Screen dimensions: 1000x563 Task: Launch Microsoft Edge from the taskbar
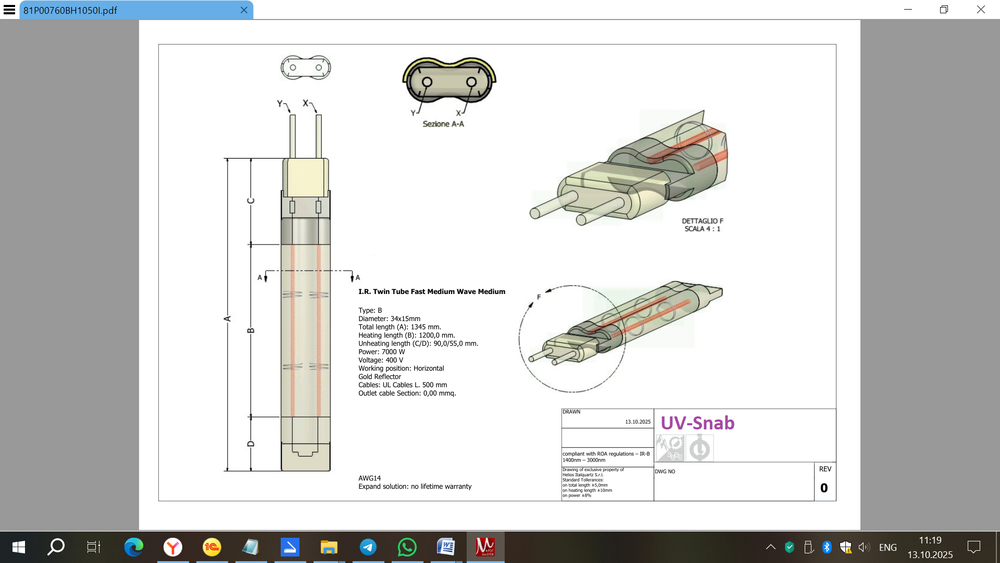pyautogui.click(x=134, y=546)
